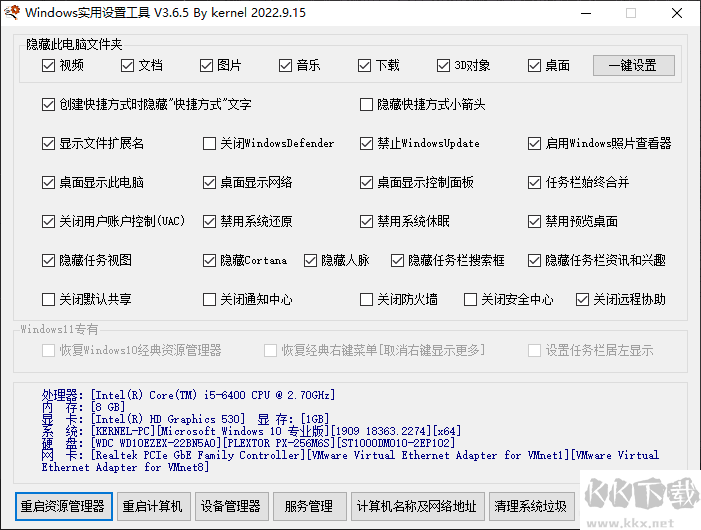Toggle 关闭用户账户控制(UAC) checkbox

tap(48, 221)
